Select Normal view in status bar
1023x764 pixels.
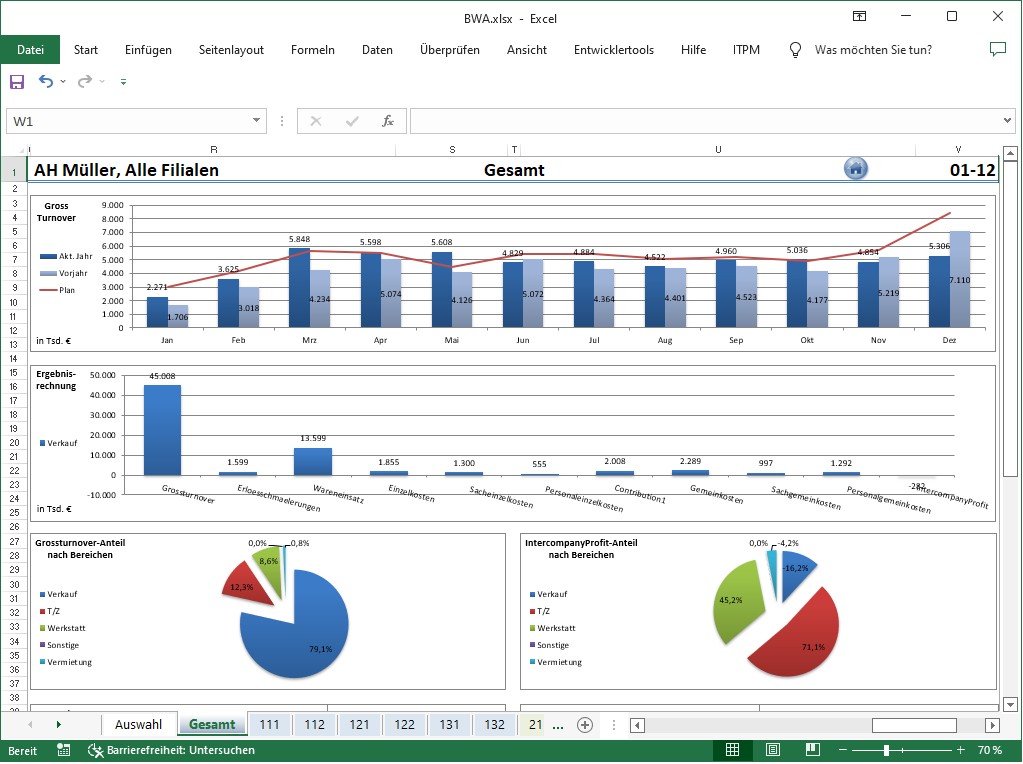point(732,750)
